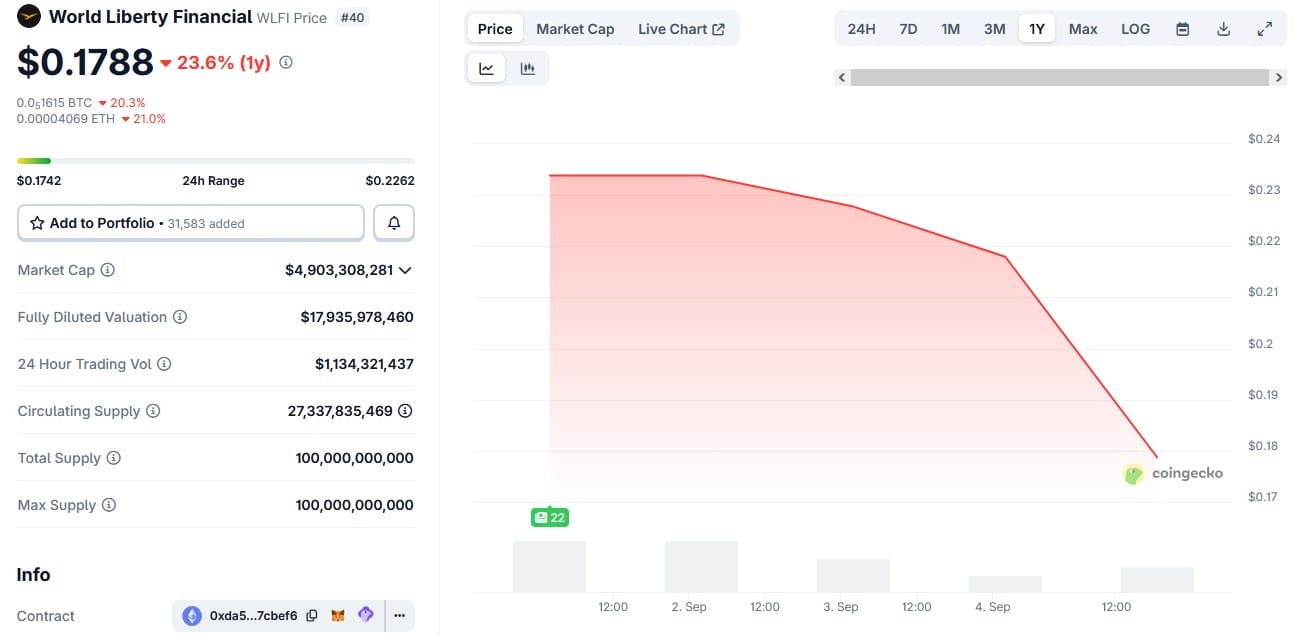Show the Max Supply info tooltip
This screenshot has height=635, width=1299.
tap(109, 505)
